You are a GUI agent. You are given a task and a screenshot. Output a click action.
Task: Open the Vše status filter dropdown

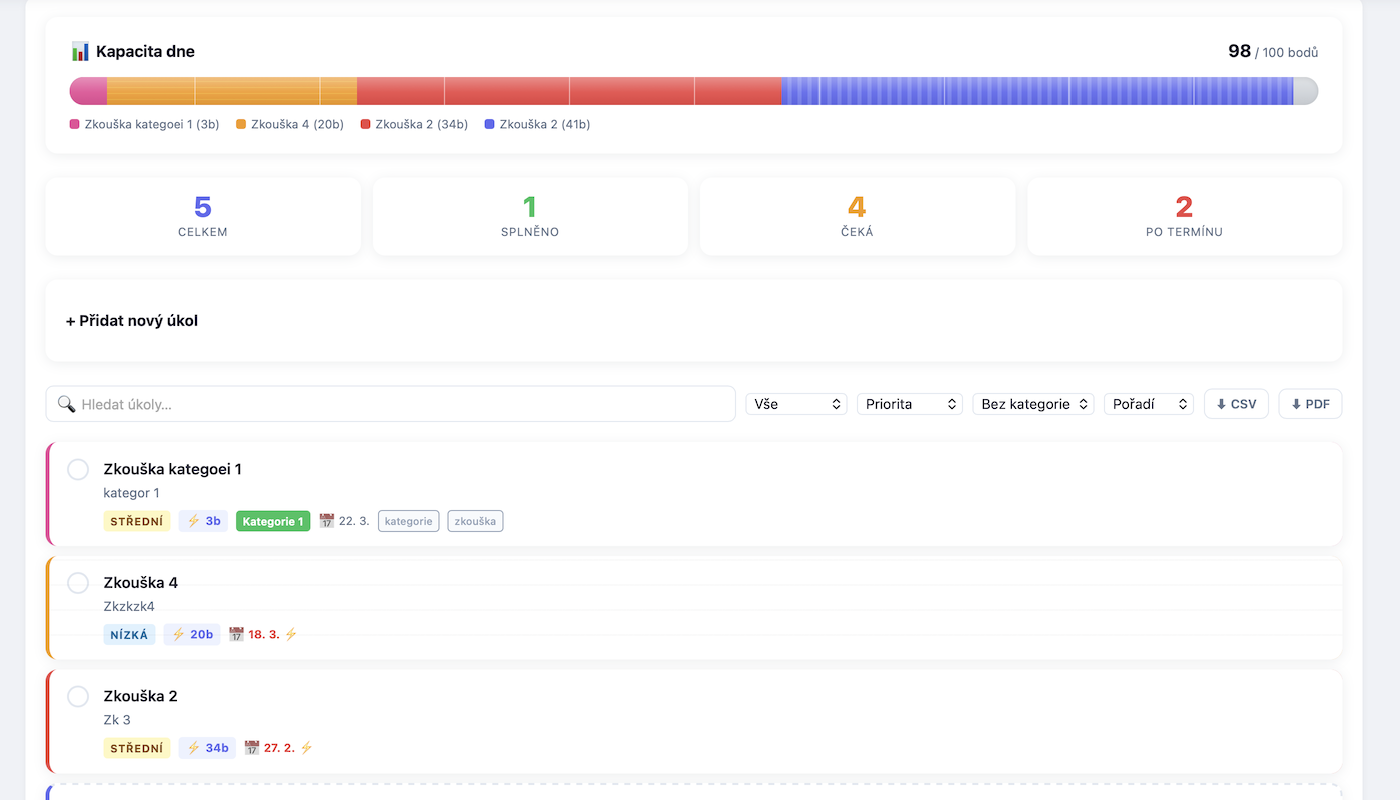pyautogui.click(x=796, y=404)
